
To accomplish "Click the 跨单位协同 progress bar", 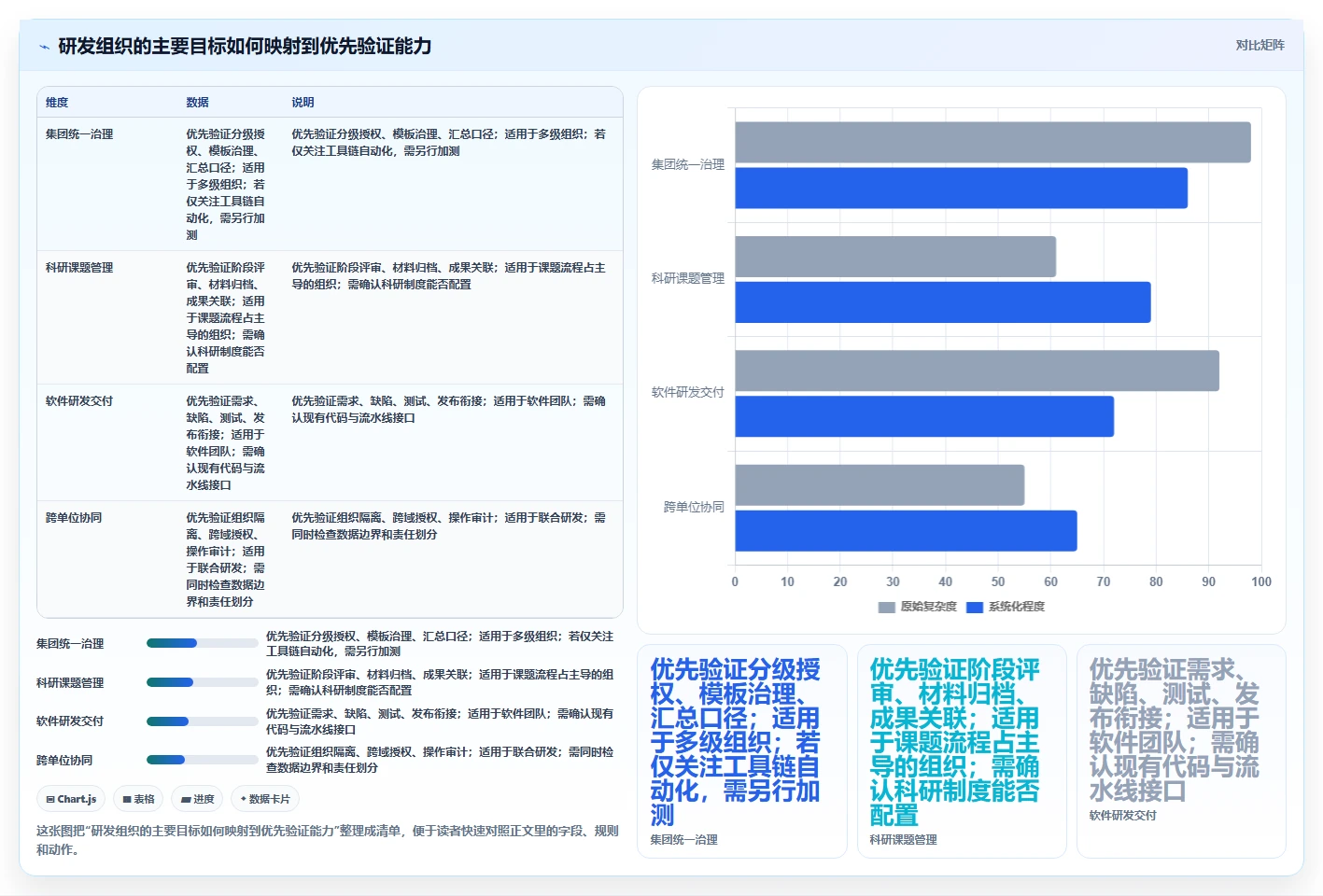I will pos(202,760).
